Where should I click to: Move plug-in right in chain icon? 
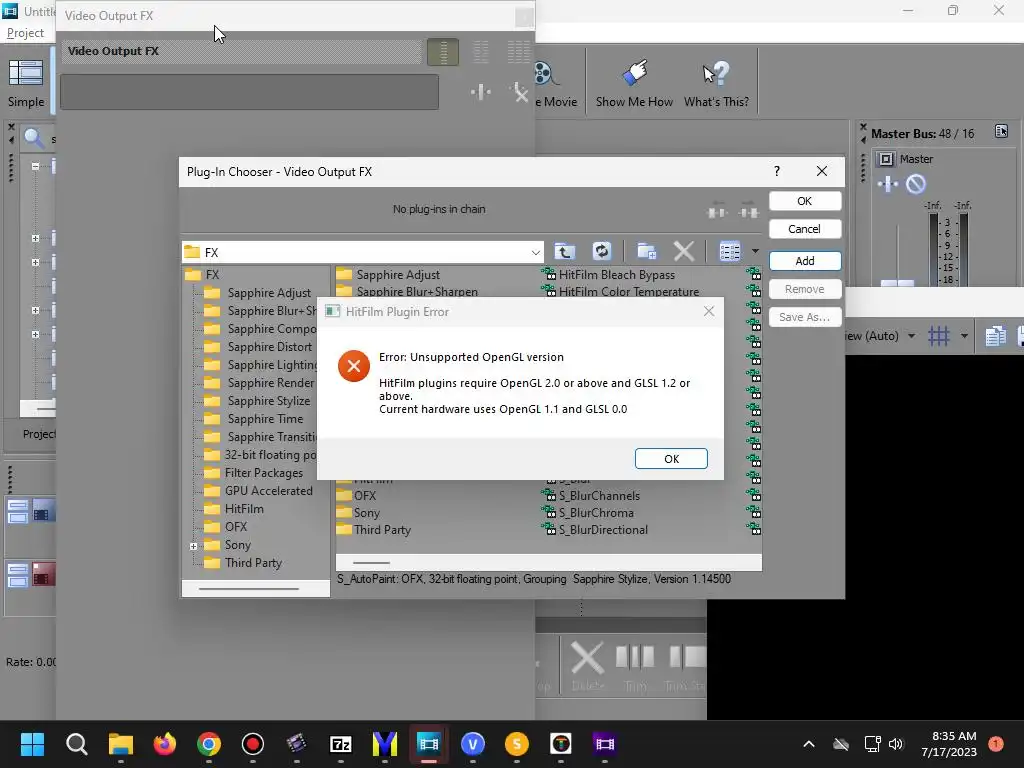[748, 212]
